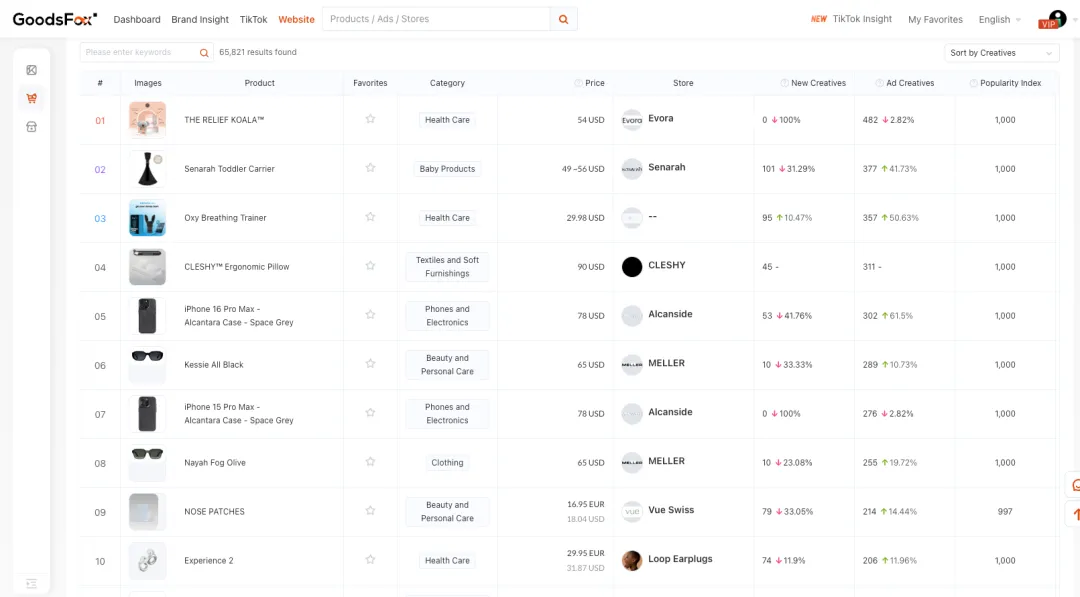This screenshot has height=597, width=1080.
Task: Click the Alcanside logo in iPhone 16 row
Action: pyautogui.click(x=632, y=315)
